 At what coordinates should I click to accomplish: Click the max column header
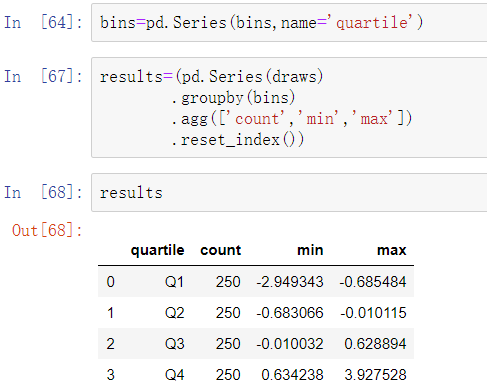[391, 250]
